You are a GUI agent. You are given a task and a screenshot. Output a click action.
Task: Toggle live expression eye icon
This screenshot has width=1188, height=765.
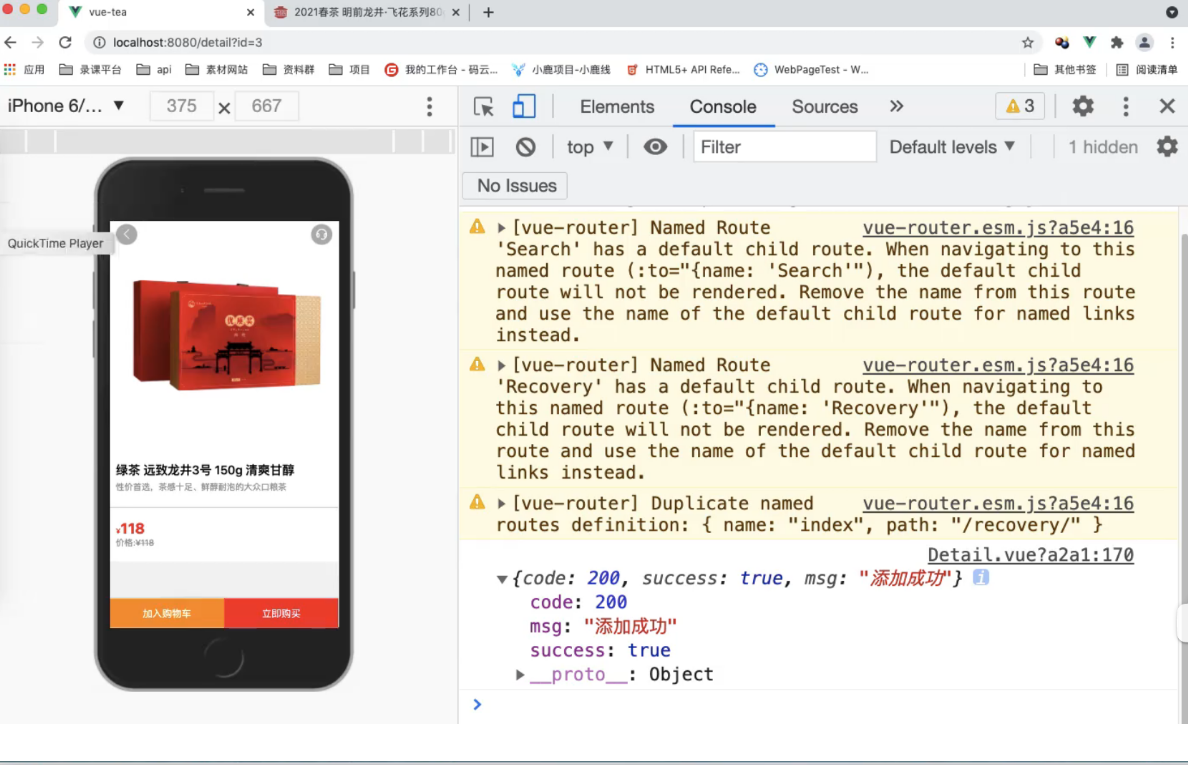(655, 147)
